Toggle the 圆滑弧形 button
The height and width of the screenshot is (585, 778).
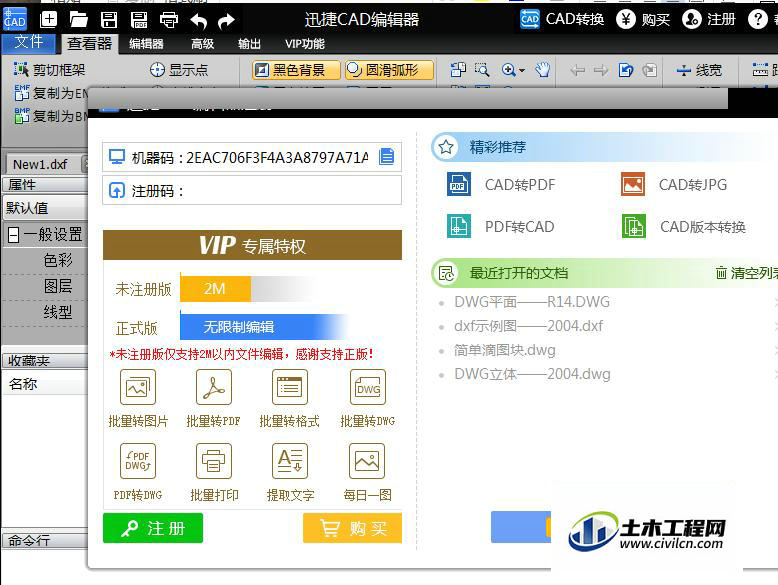389,70
